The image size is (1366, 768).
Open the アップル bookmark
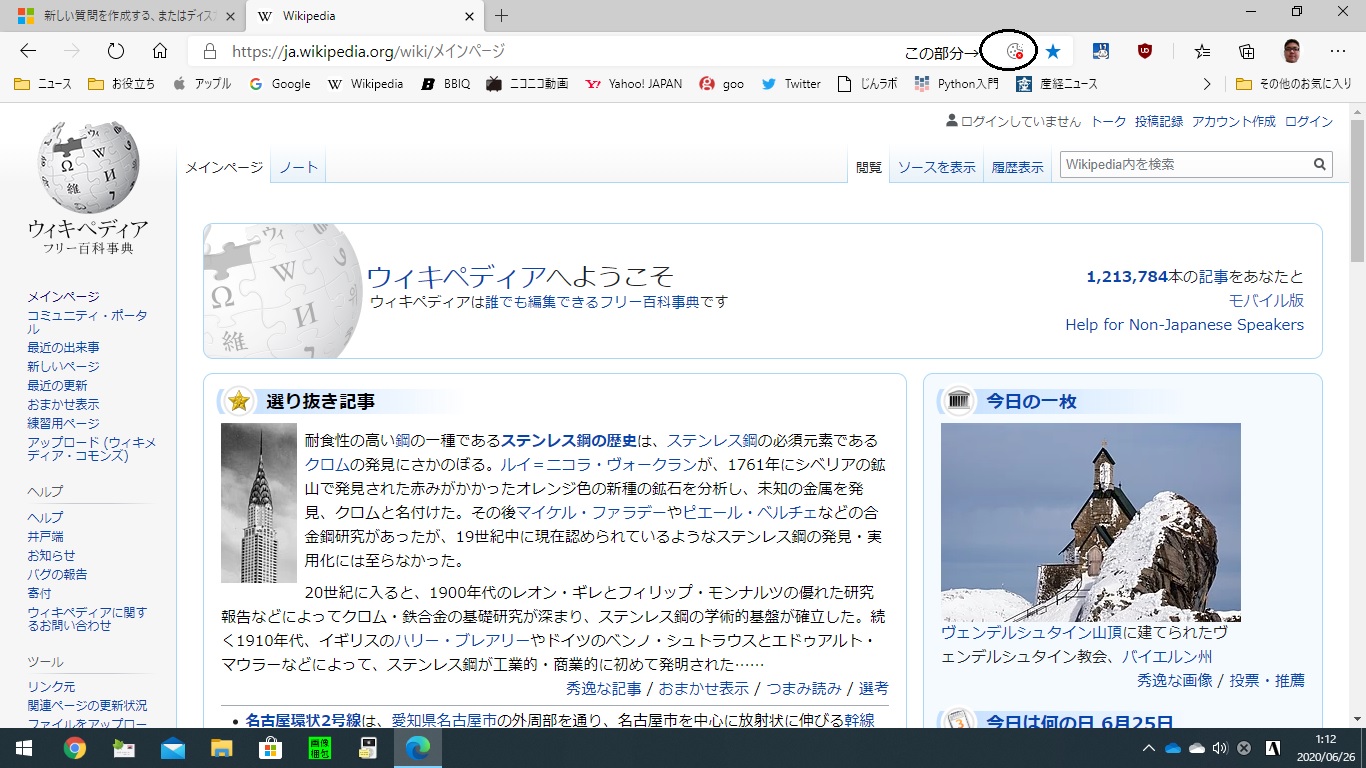(202, 84)
